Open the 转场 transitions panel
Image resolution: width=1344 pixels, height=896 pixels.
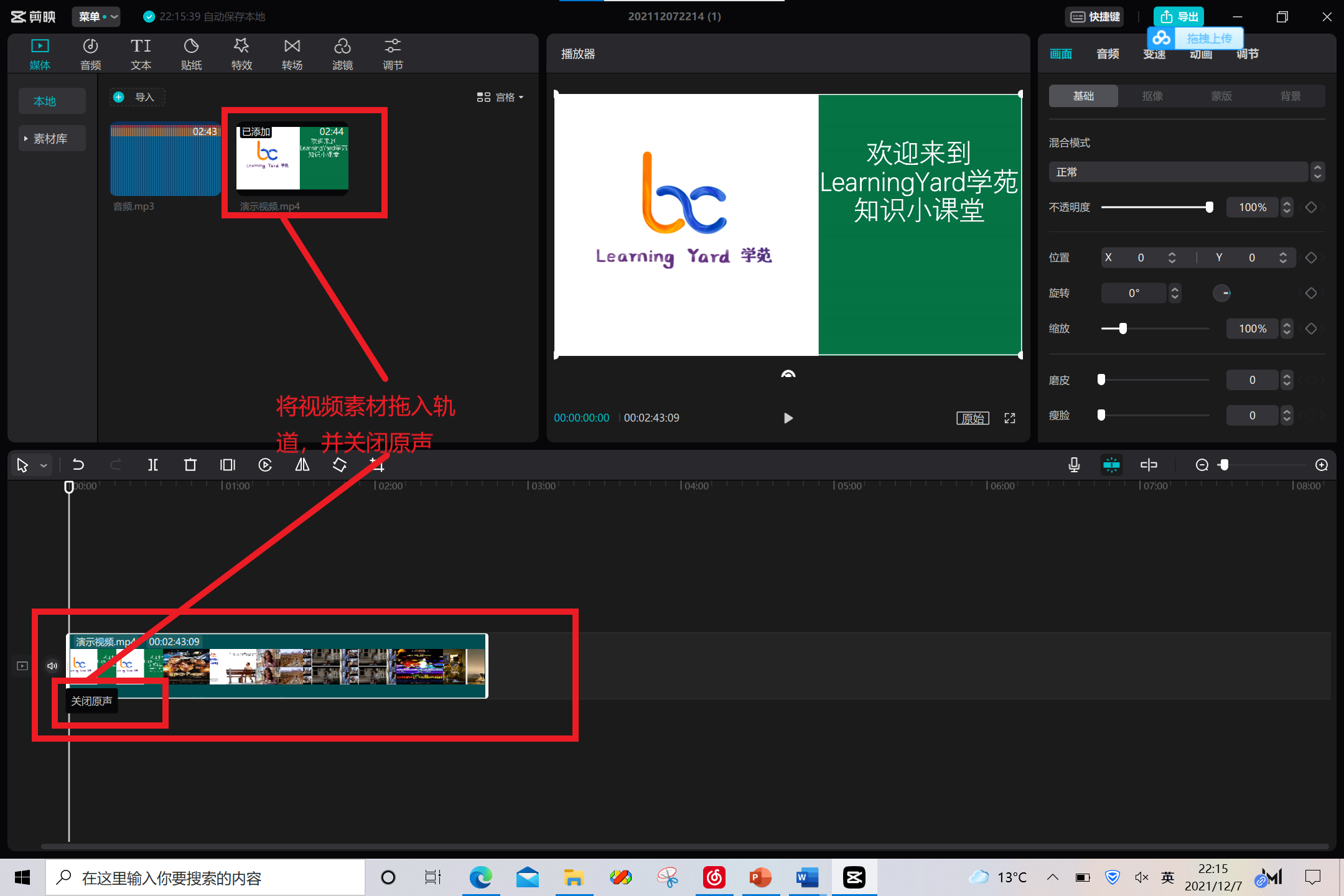(x=292, y=54)
